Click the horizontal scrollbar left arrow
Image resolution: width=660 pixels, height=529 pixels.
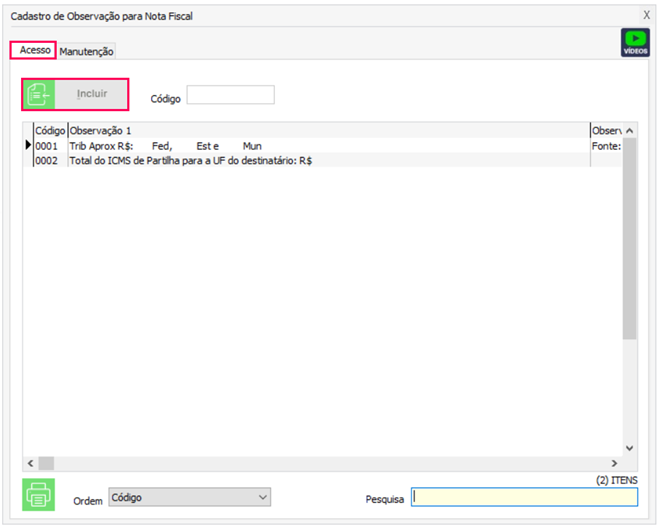click(30, 463)
